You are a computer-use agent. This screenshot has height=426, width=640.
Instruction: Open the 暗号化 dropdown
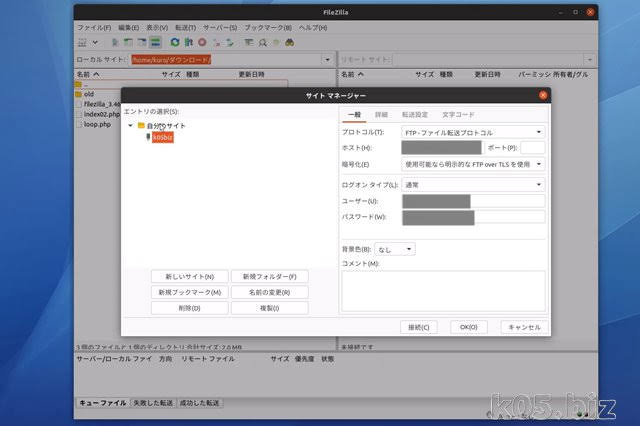pos(473,164)
